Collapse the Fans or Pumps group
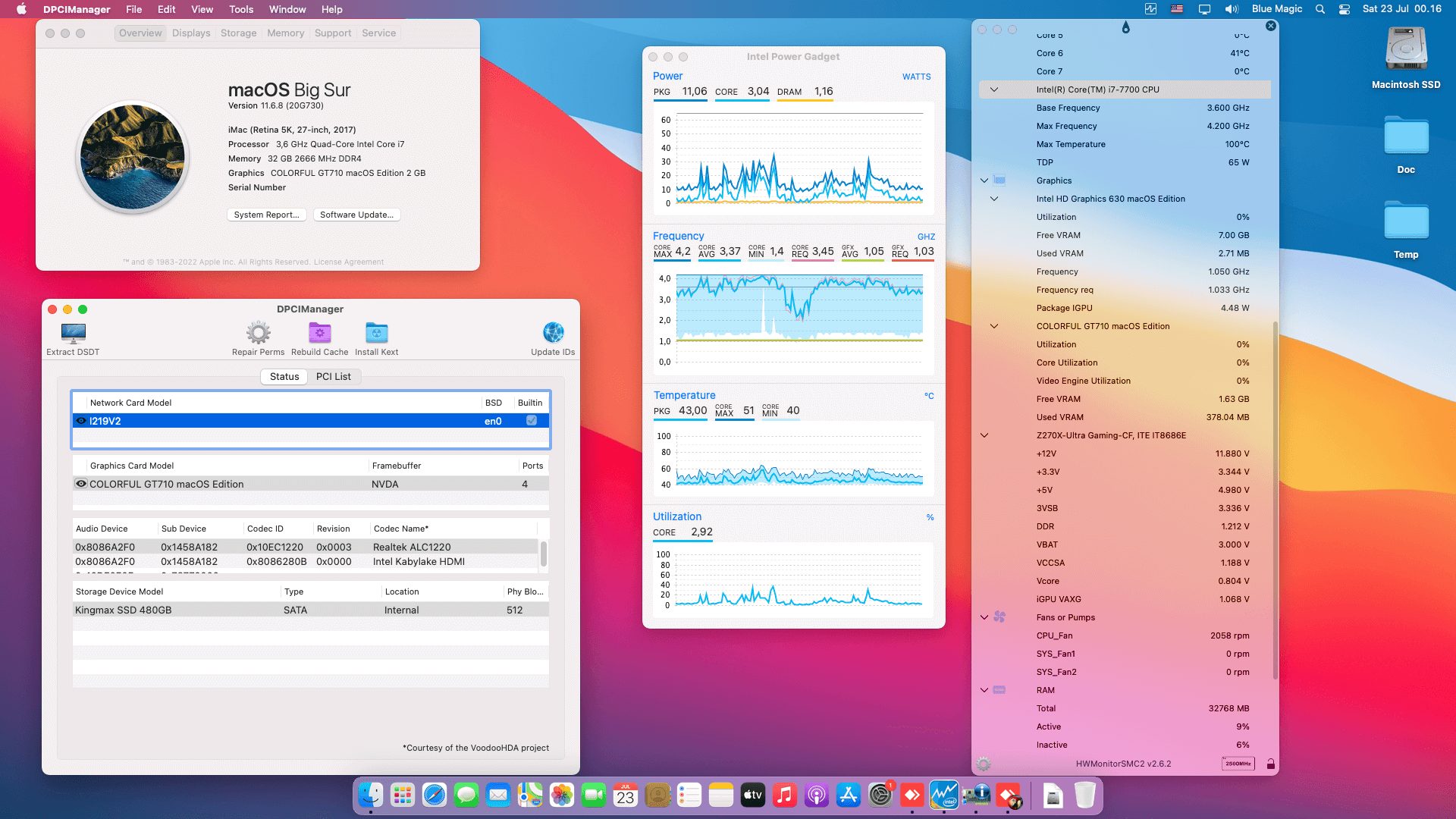The image size is (1456, 819). point(984,617)
